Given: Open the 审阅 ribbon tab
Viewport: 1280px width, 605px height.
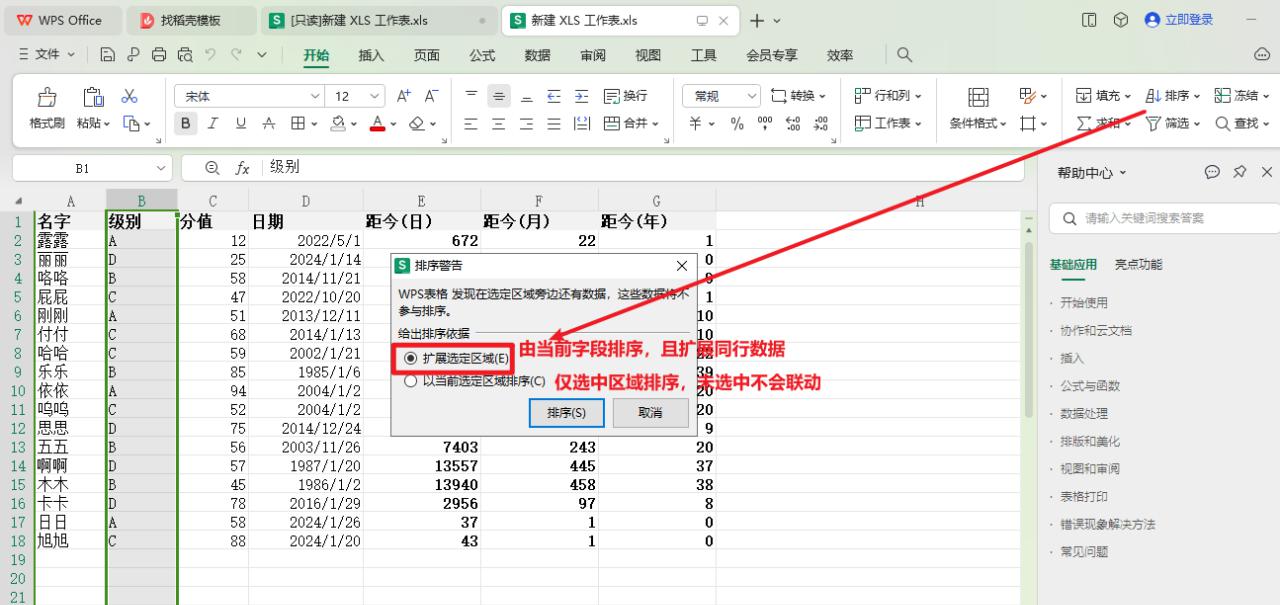Looking at the screenshot, I should [x=593, y=55].
